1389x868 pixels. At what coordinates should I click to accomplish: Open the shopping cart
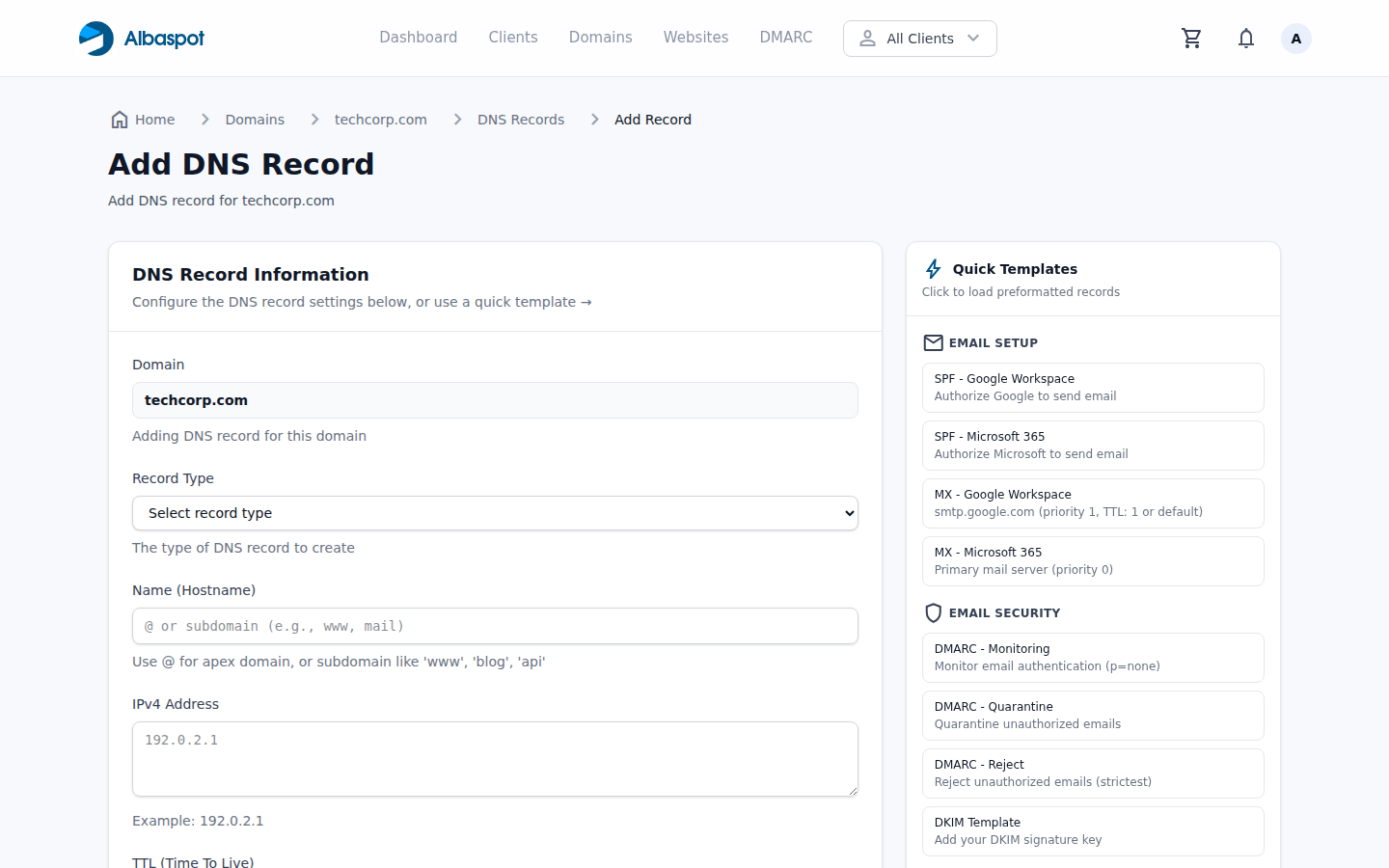(1191, 38)
